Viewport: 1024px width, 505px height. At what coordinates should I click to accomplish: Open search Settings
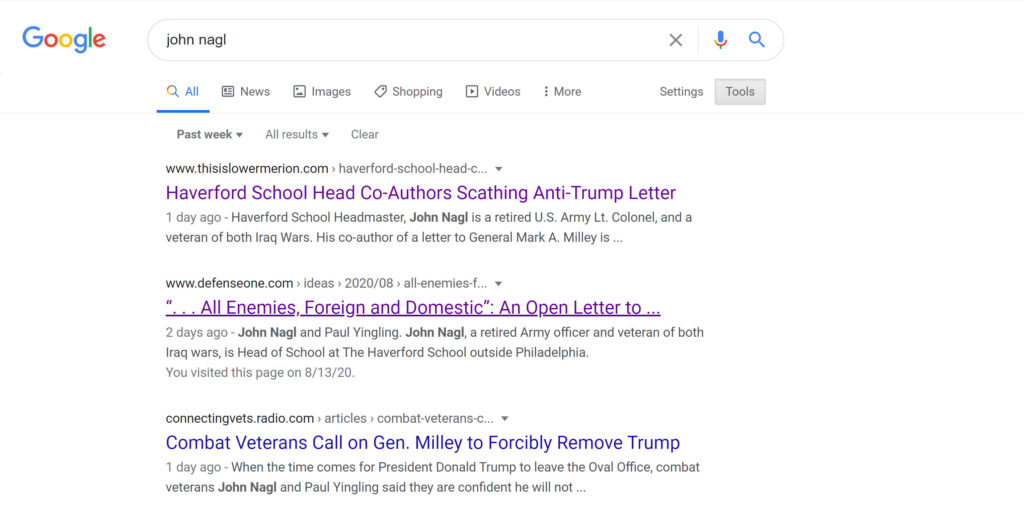[681, 91]
